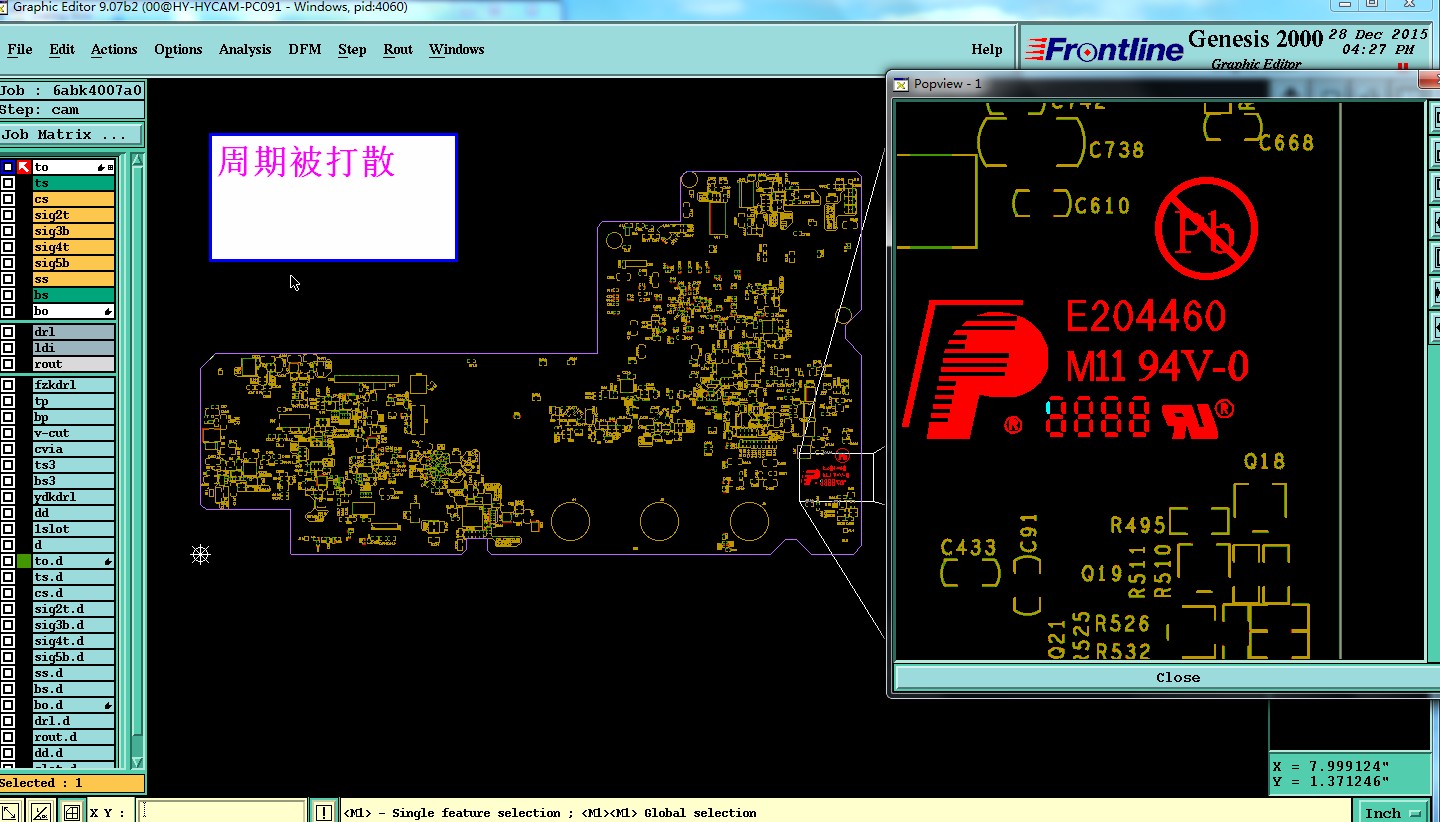Screen dimensions: 1440x822
Task: Select the 'bs' layer name
Action: click(x=73, y=295)
